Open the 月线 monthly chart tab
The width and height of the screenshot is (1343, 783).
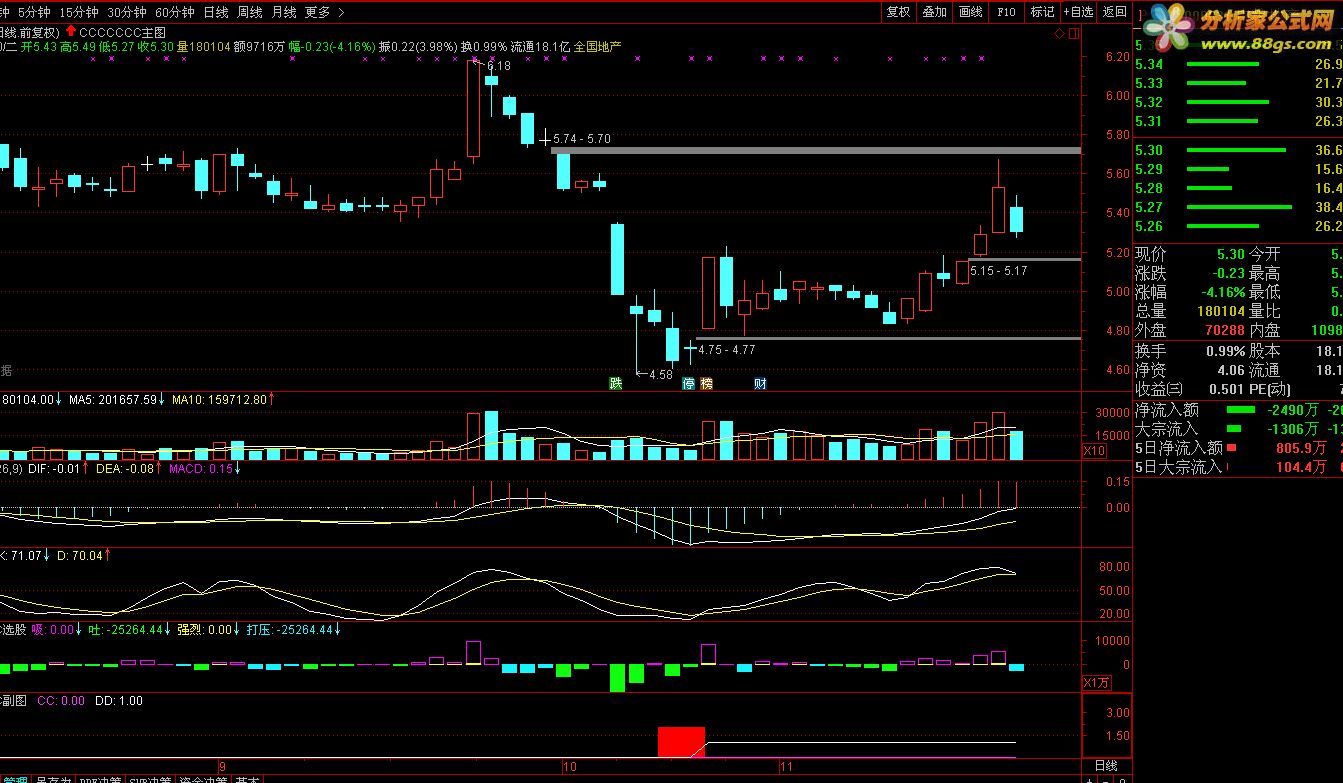coord(284,12)
